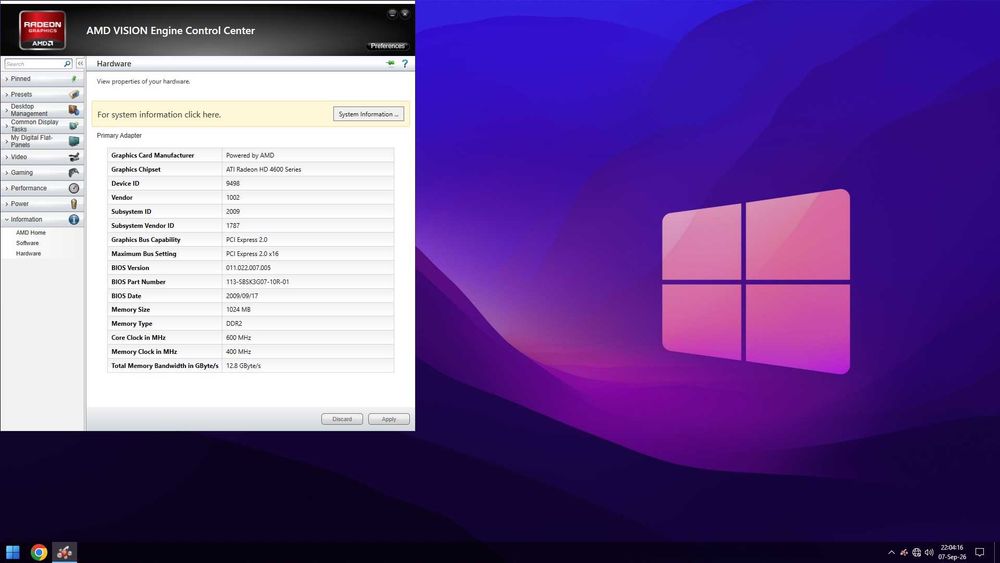Expand the Common Display Tasks arrow
This screenshot has width=1000, height=563.
[6, 126]
